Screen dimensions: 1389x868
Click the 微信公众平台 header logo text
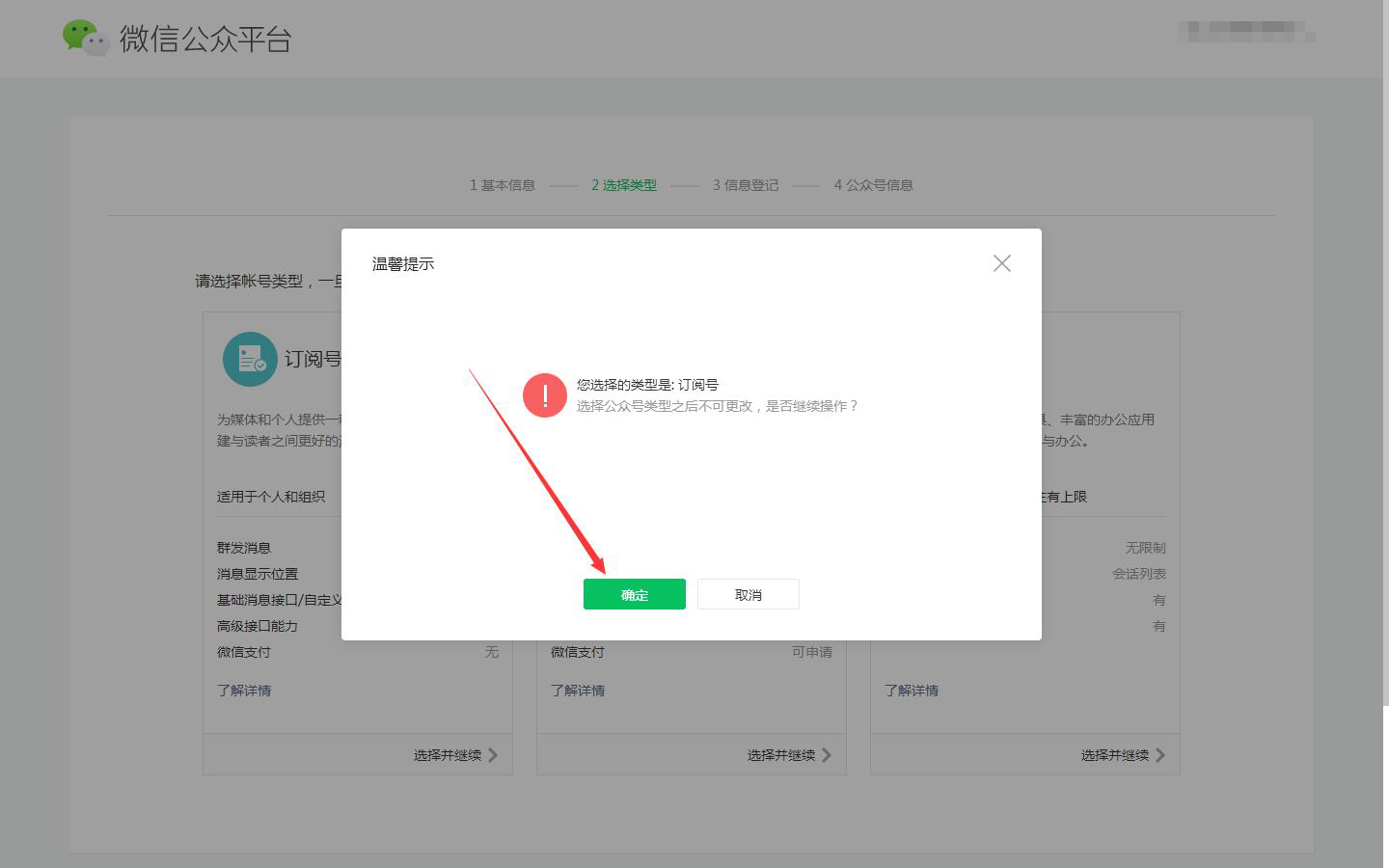tap(202, 39)
